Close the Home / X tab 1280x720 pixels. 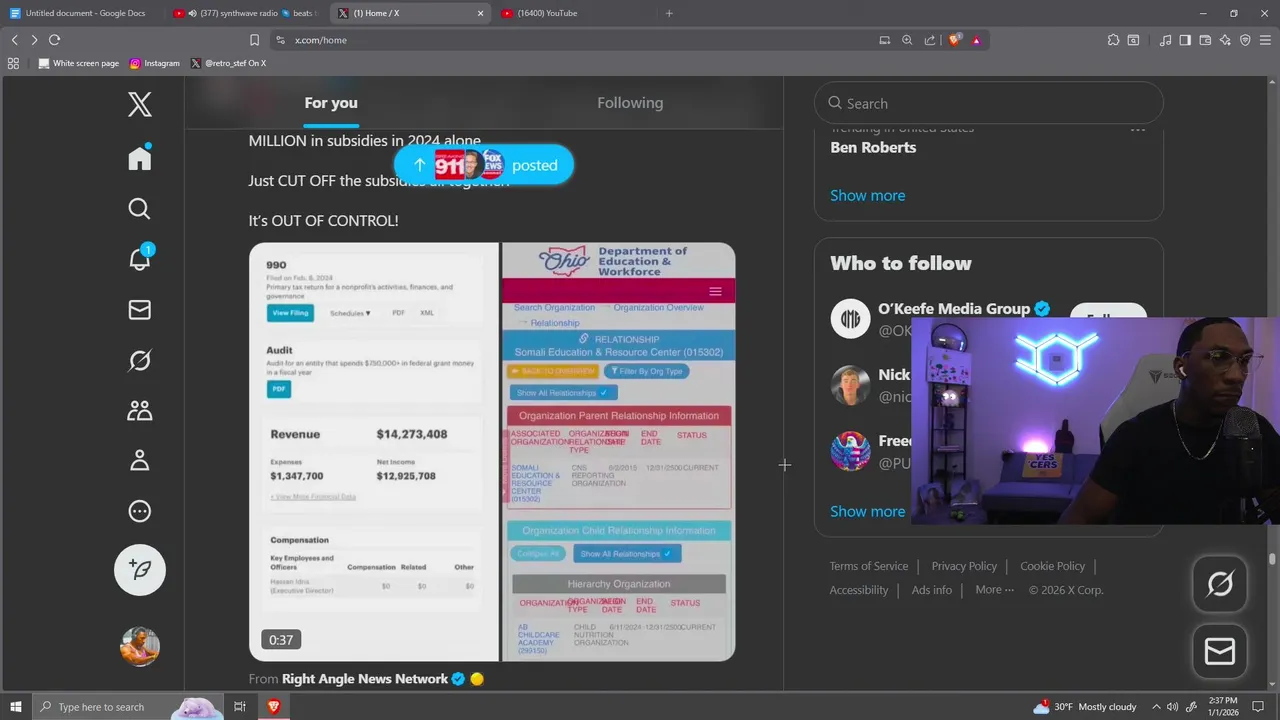[480, 13]
